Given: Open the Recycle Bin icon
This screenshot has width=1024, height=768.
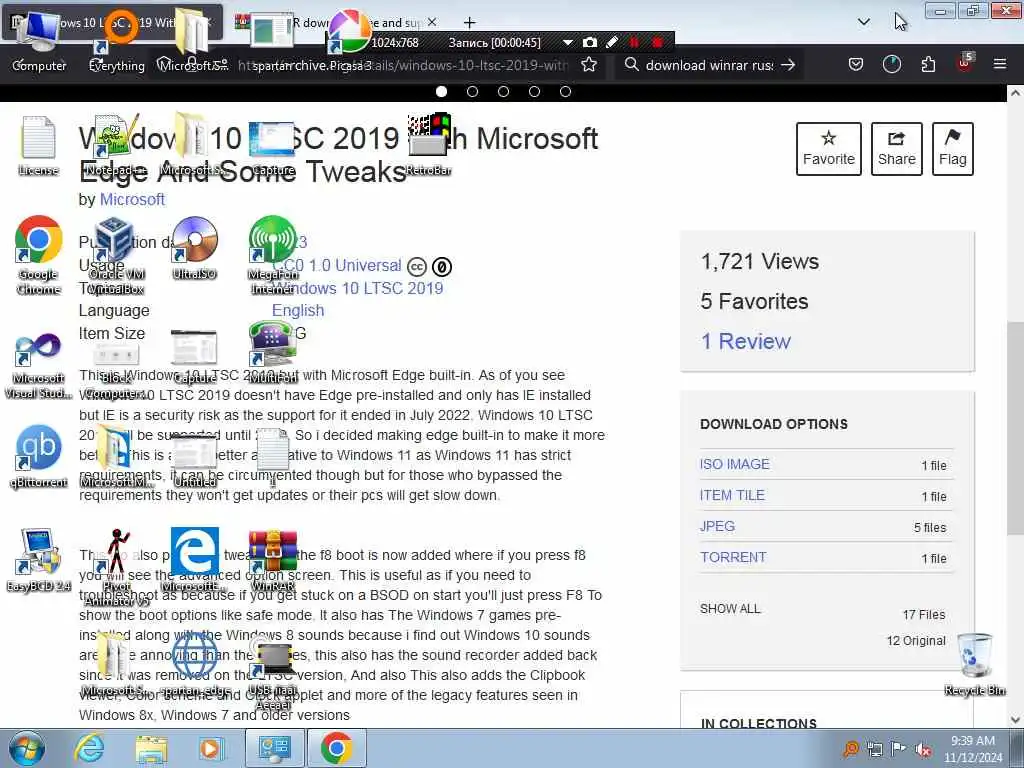Looking at the screenshot, I should pos(974,664).
